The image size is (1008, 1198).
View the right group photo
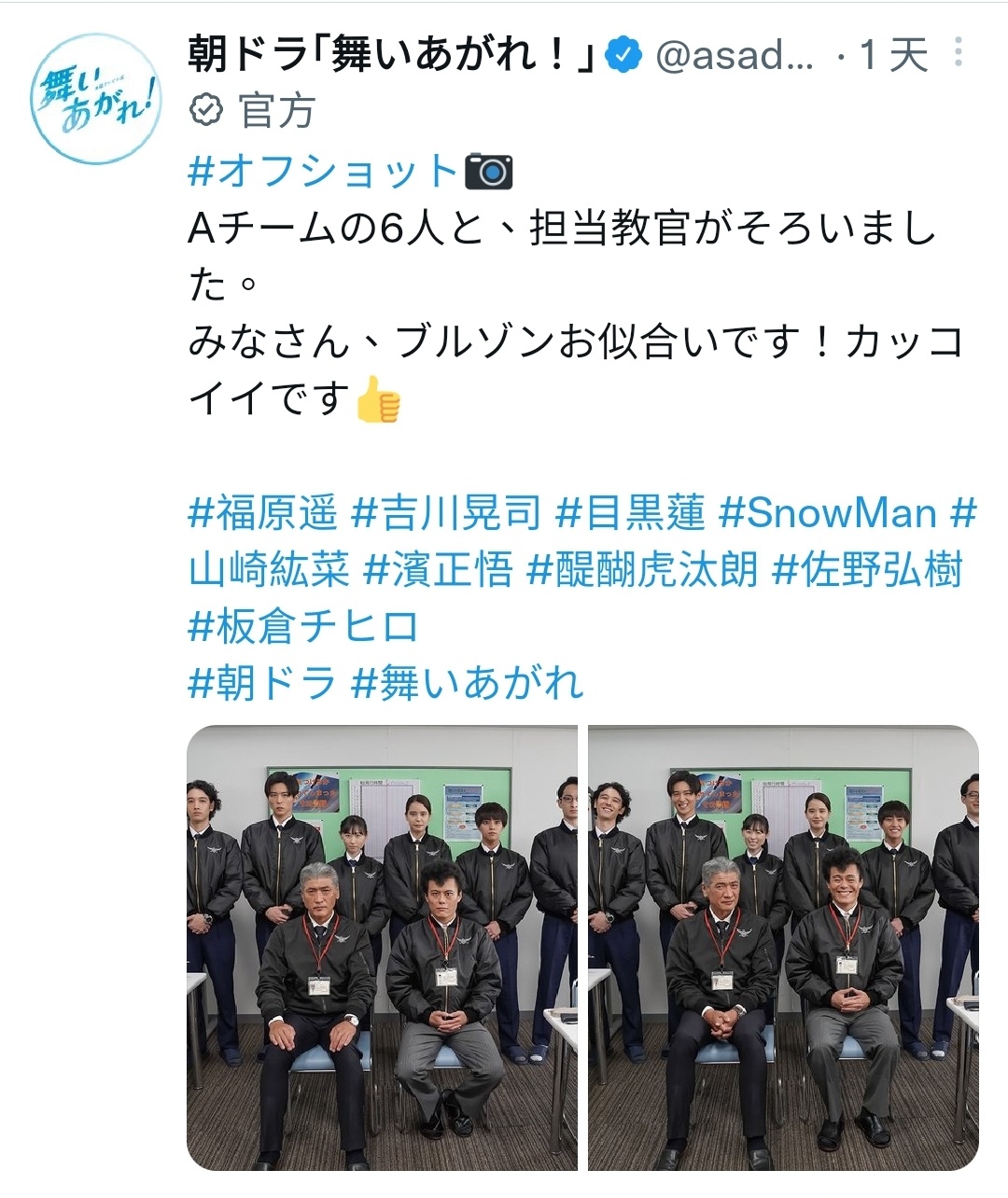coord(783,948)
